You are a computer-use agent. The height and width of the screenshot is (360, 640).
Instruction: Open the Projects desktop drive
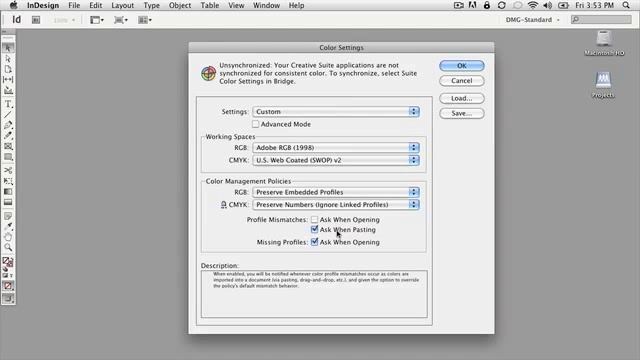pyautogui.click(x=603, y=85)
